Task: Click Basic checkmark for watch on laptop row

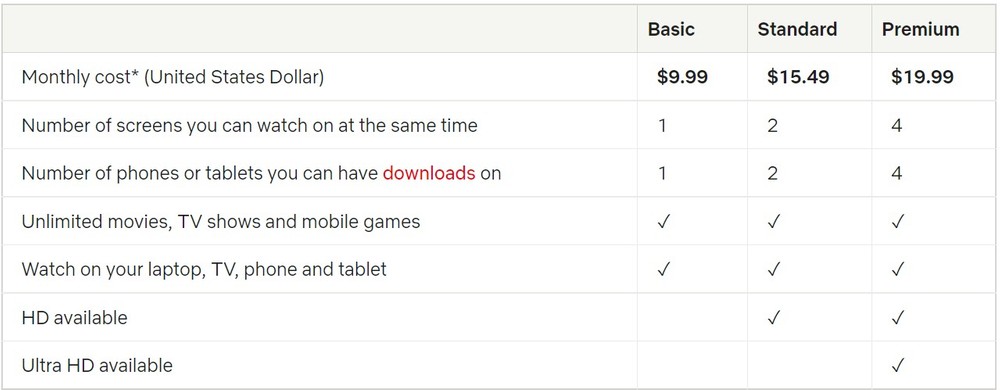Action: pos(663,270)
